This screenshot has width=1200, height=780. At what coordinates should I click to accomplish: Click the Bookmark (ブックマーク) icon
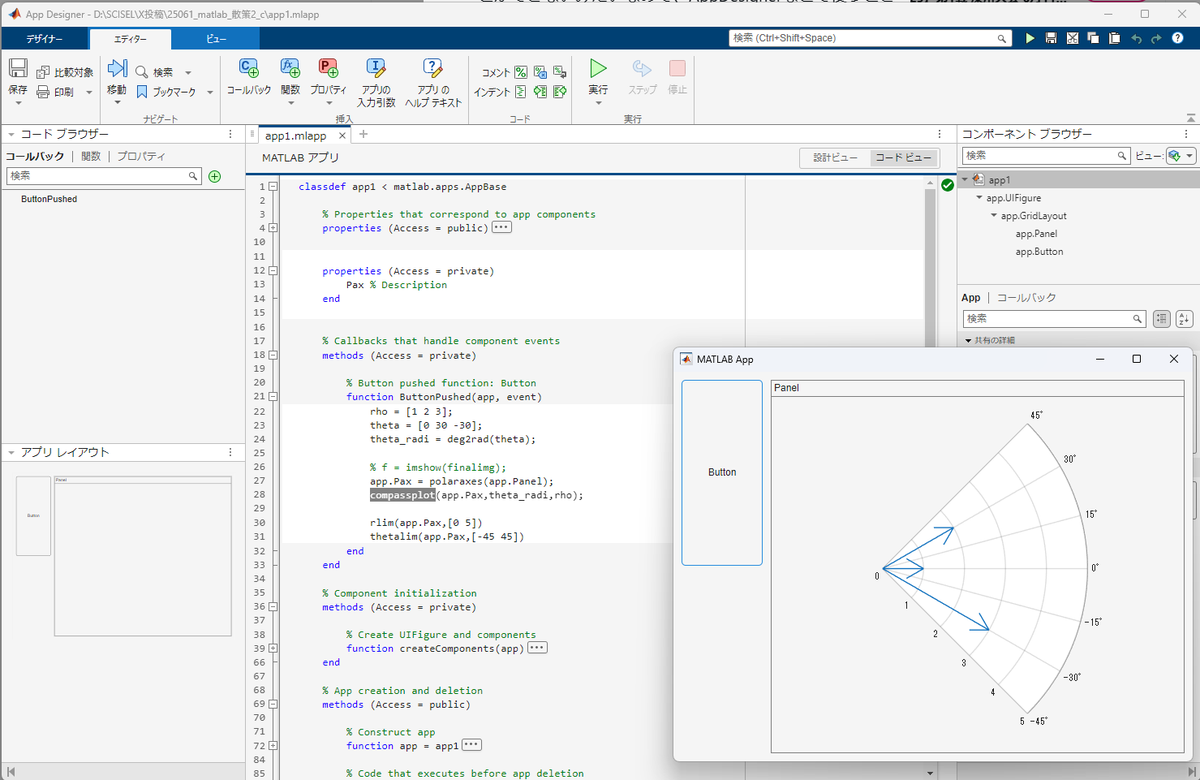(142, 92)
